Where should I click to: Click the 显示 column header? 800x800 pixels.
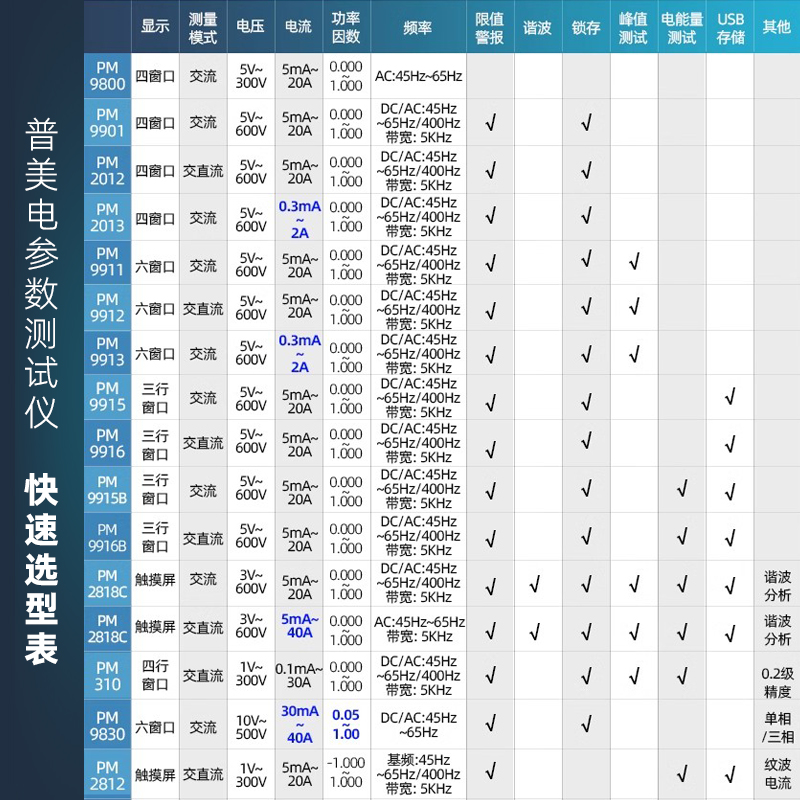pos(155,26)
